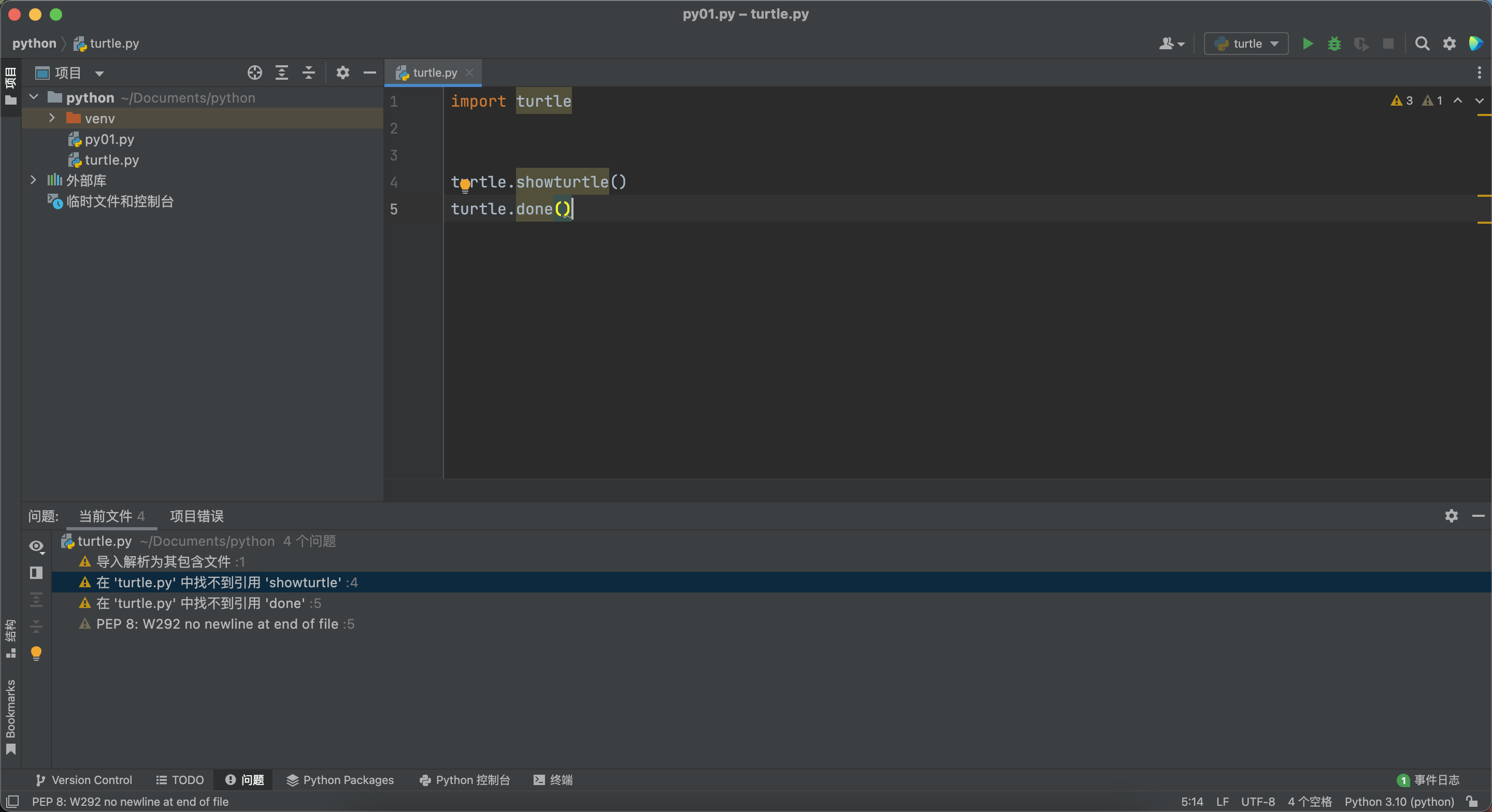
Task: Click python breadcrumb in navigation bar
Action: [x=34, y=44]
